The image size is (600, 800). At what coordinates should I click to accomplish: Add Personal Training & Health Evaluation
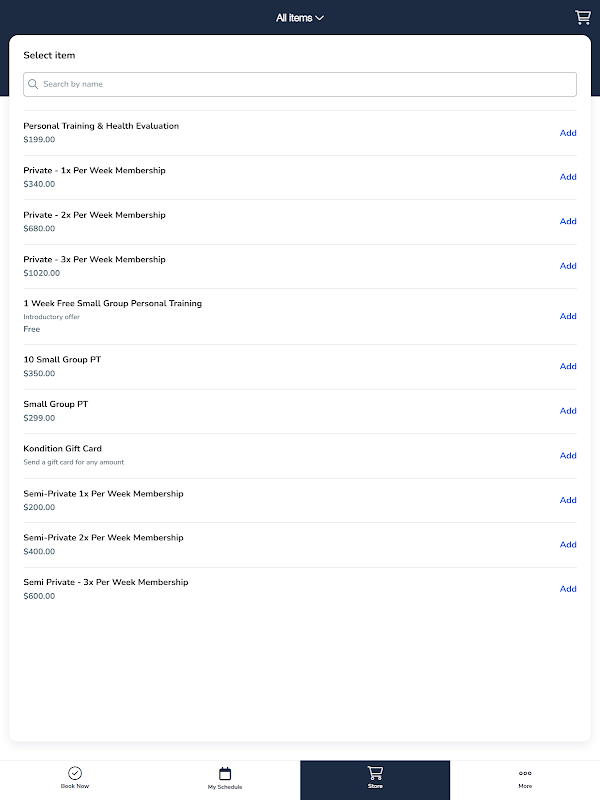pyautogui.click(x=568, y=133)
